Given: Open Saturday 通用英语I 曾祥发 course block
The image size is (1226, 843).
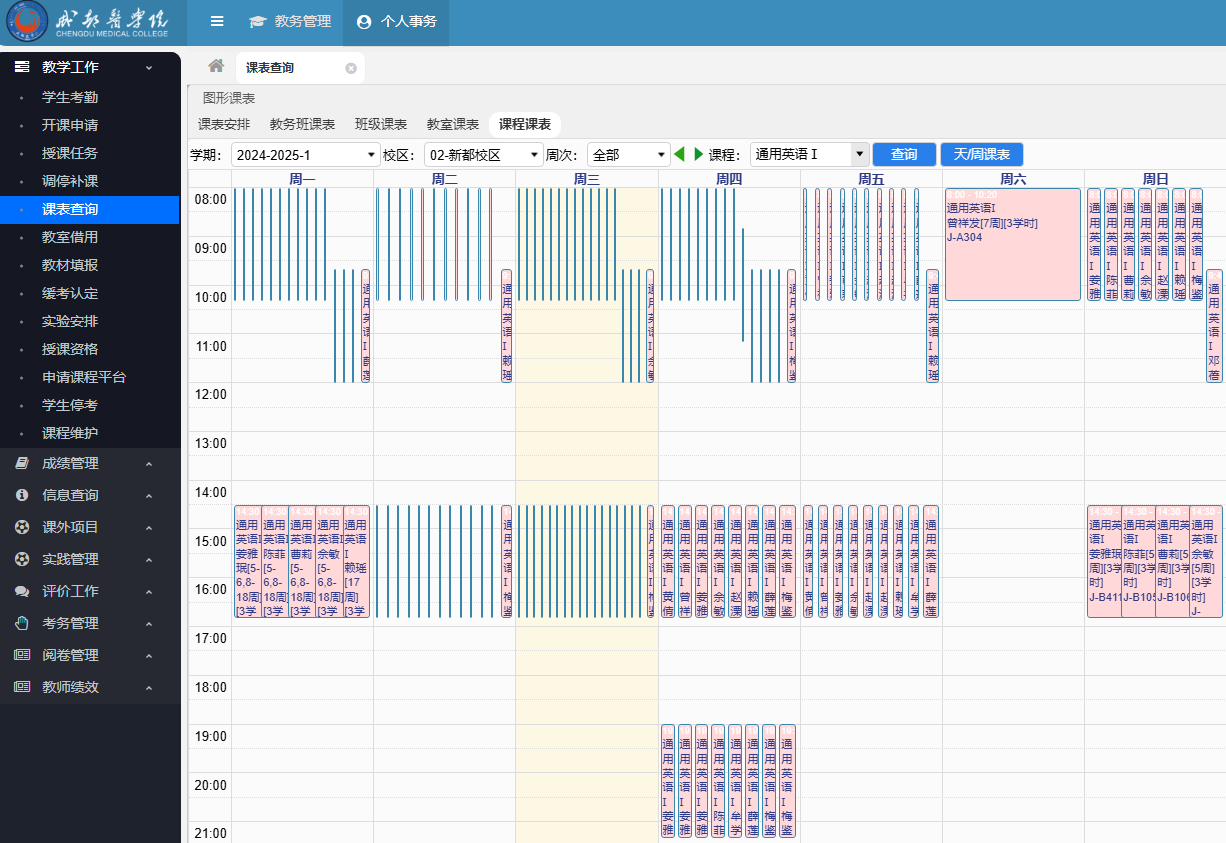Looking at the screenshot, I should coord(1012,244).
